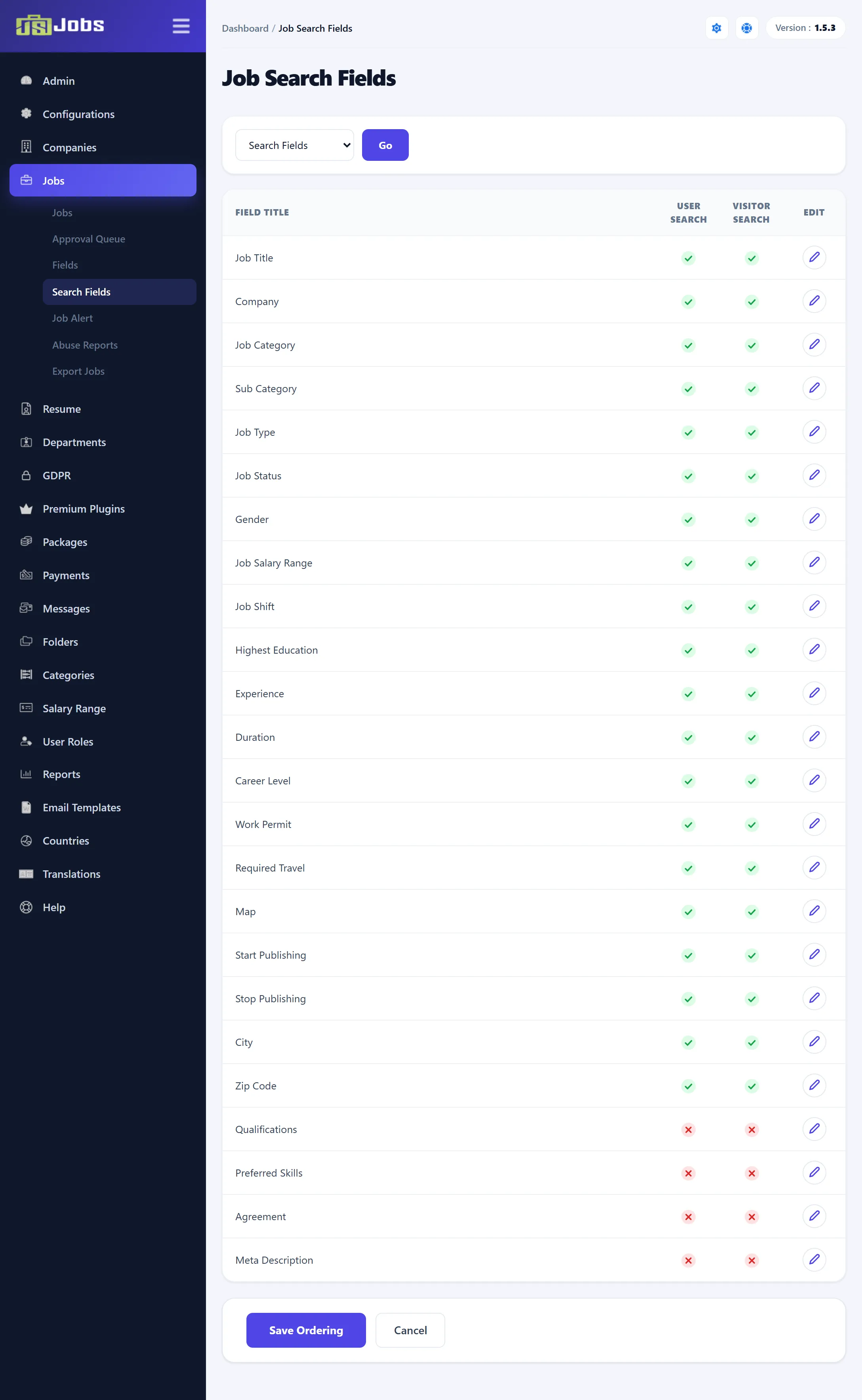Open the Email Templates sidebar item
This screenshot has width=862, height=1400.
pos(103,807)
